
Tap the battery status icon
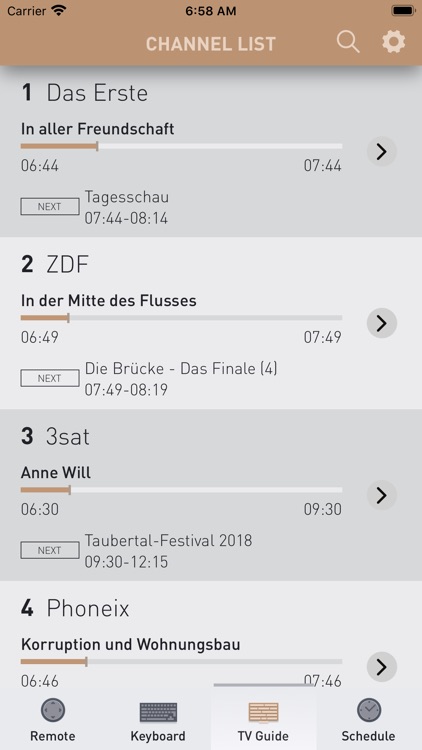(x=403, y=11)
